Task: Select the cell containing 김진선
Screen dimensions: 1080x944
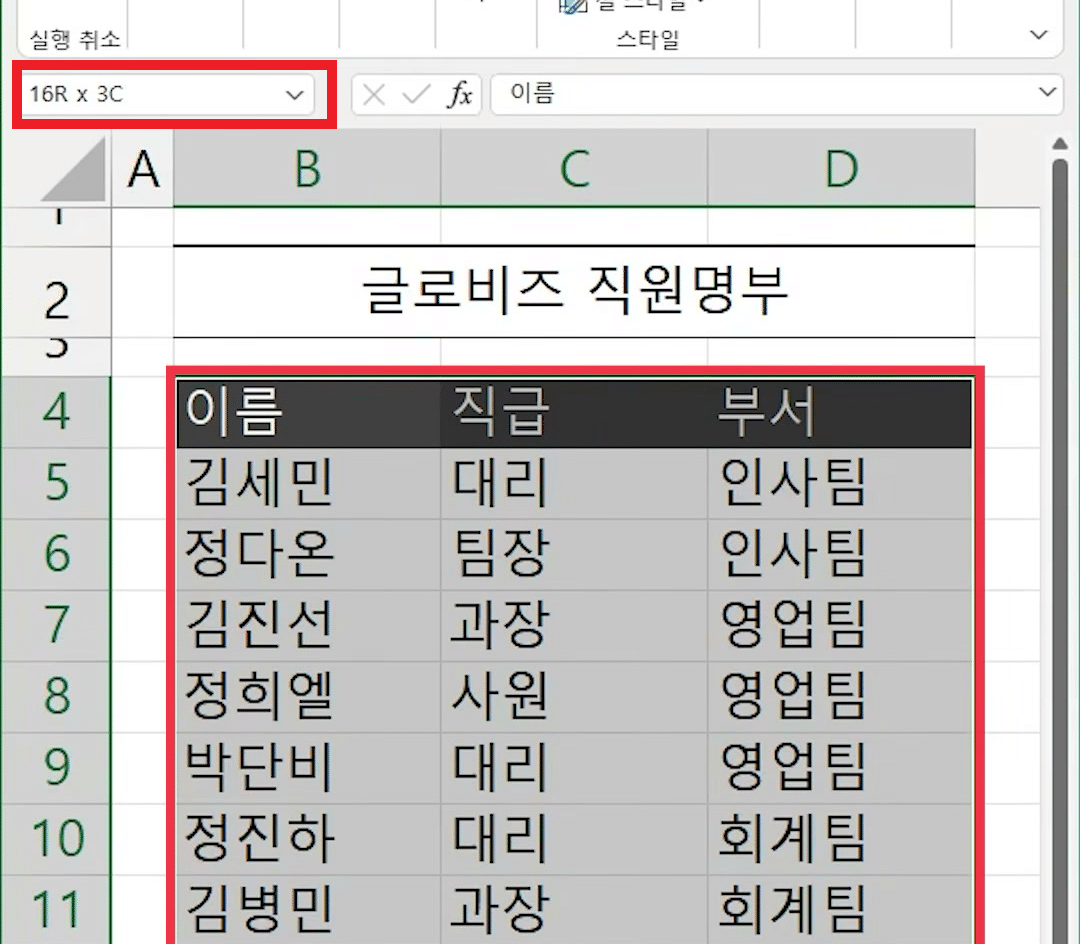Action: (307, 625)
